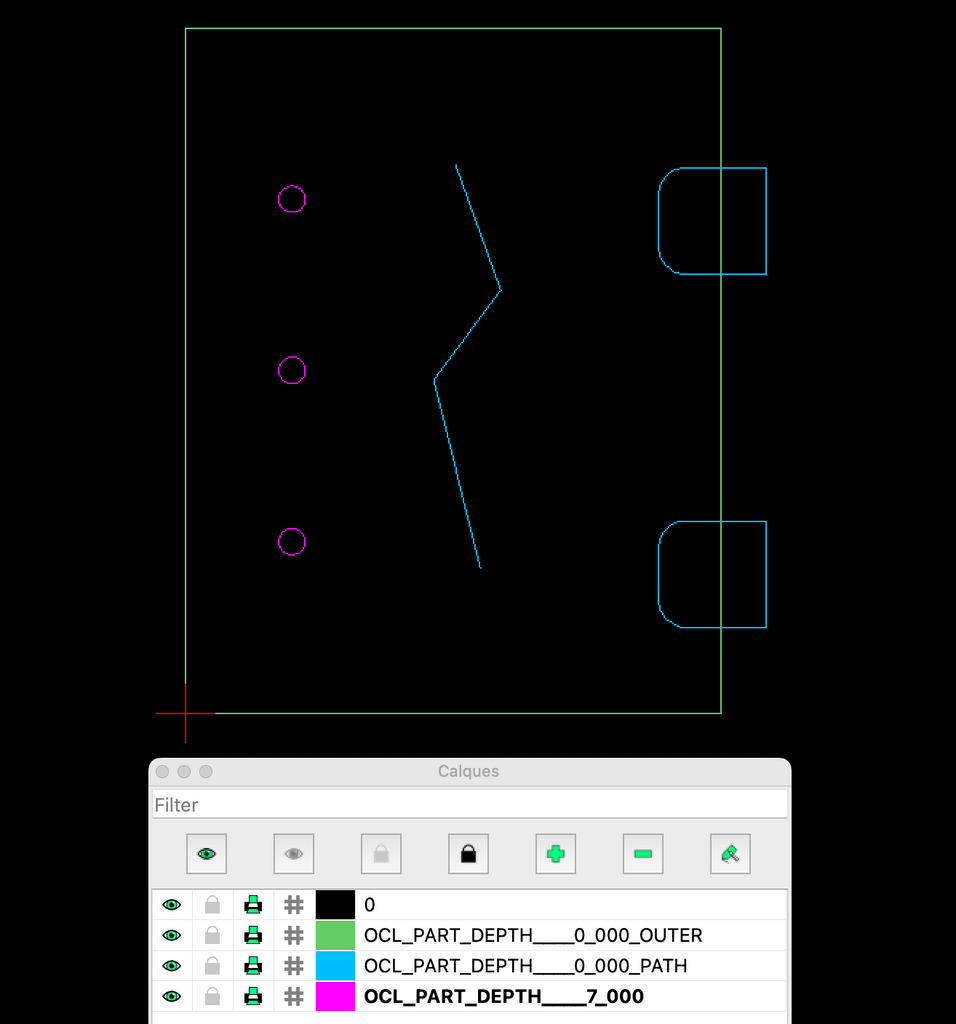Click the Lock all layers black padlock button
The height and width of the screenshot is (1024, 956).
pos(468,854)
